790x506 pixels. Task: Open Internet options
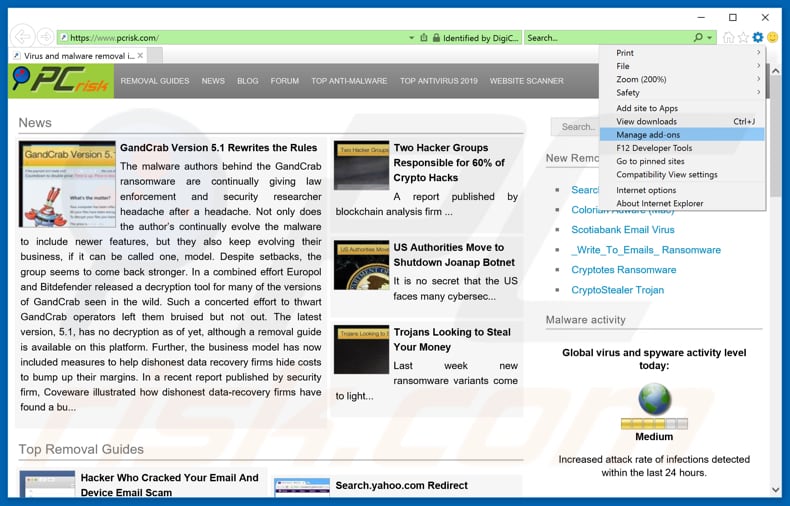[x=682, y=191]
